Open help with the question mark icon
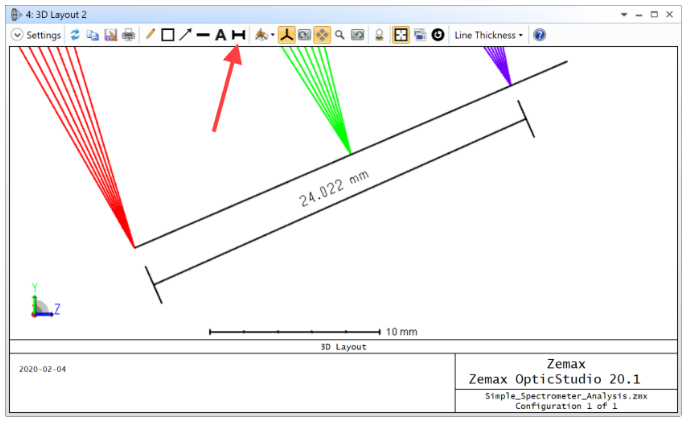The image size is (688, 425). [x=540, y=35]
